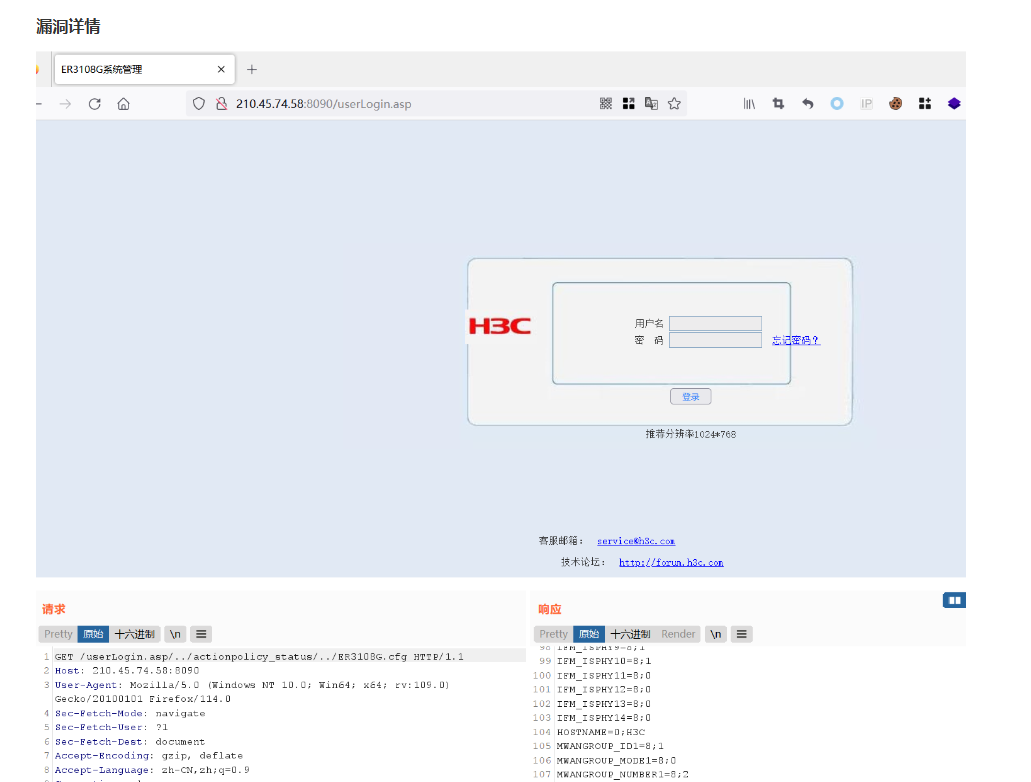Toggle response \n non-printable characters
The height and width of the screenshot is (782, 1031).
pos(715,634)
